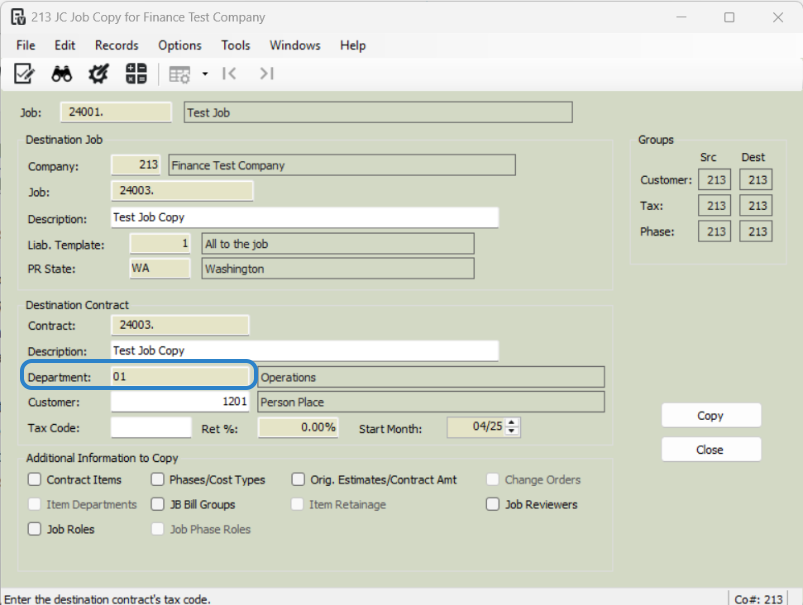The width and height of the screenshot is (803, 605).
Task: Toggle the Job Reviewers checkbox
Action: (493, 505)
